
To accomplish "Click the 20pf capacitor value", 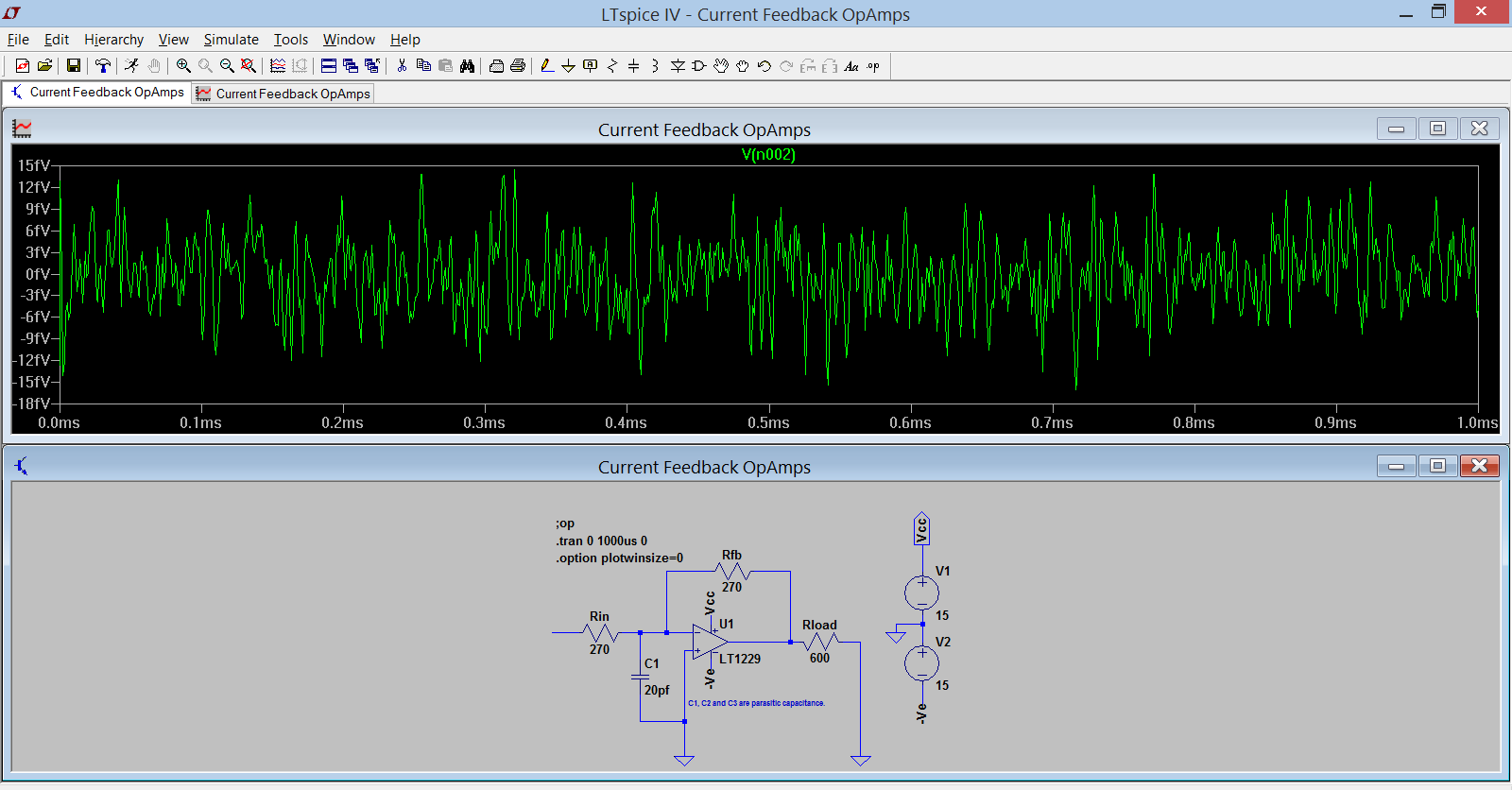I will (657, 690).
